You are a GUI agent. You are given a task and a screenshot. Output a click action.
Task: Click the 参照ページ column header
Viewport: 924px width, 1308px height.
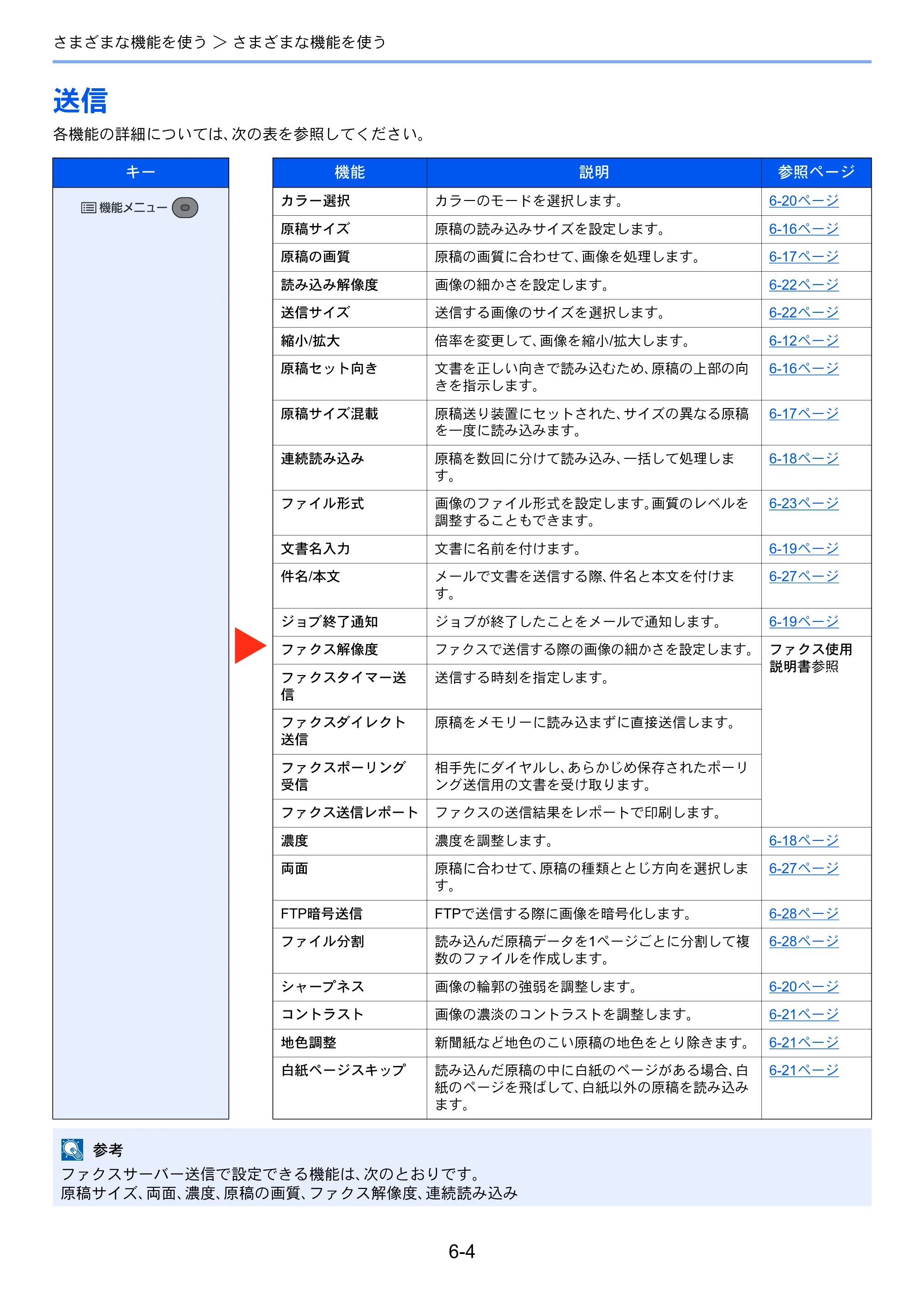816,173
